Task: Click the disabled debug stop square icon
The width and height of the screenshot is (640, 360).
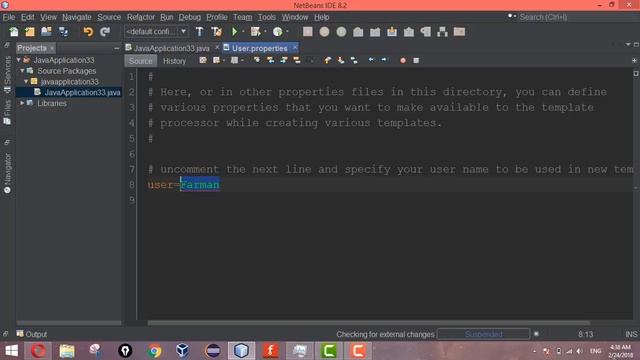Action: tap(308, 32)
